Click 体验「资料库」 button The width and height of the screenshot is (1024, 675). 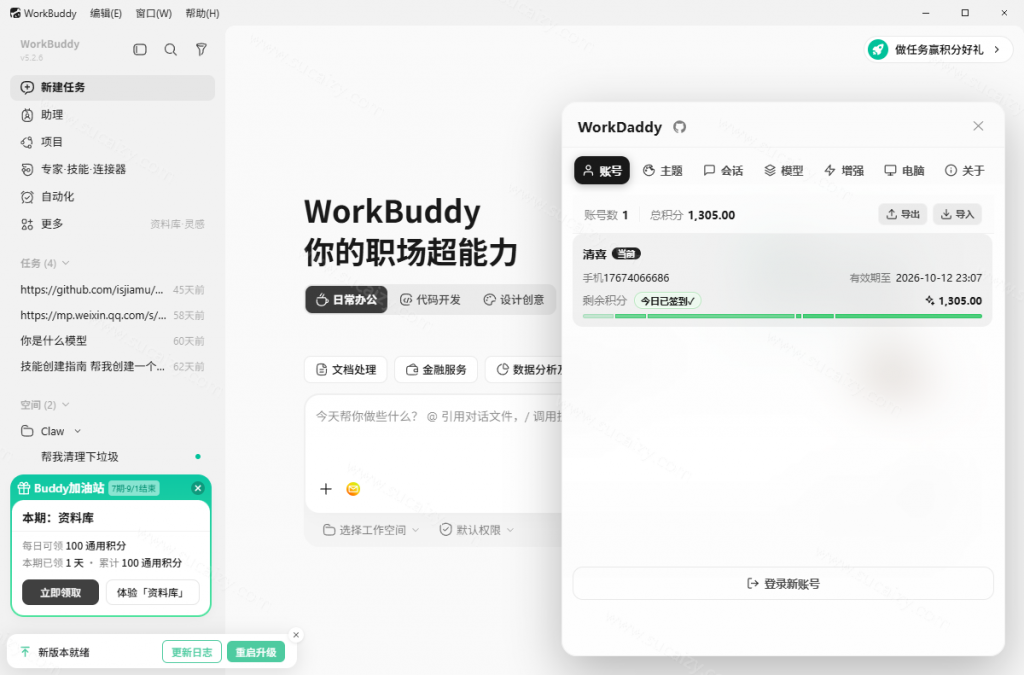click(152, 593)
